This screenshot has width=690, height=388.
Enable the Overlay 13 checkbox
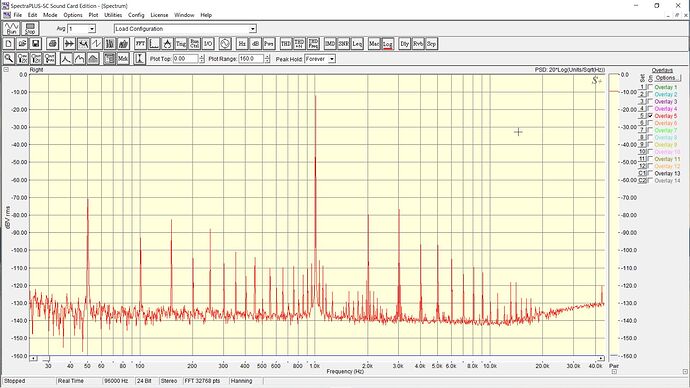click(650, 173)
